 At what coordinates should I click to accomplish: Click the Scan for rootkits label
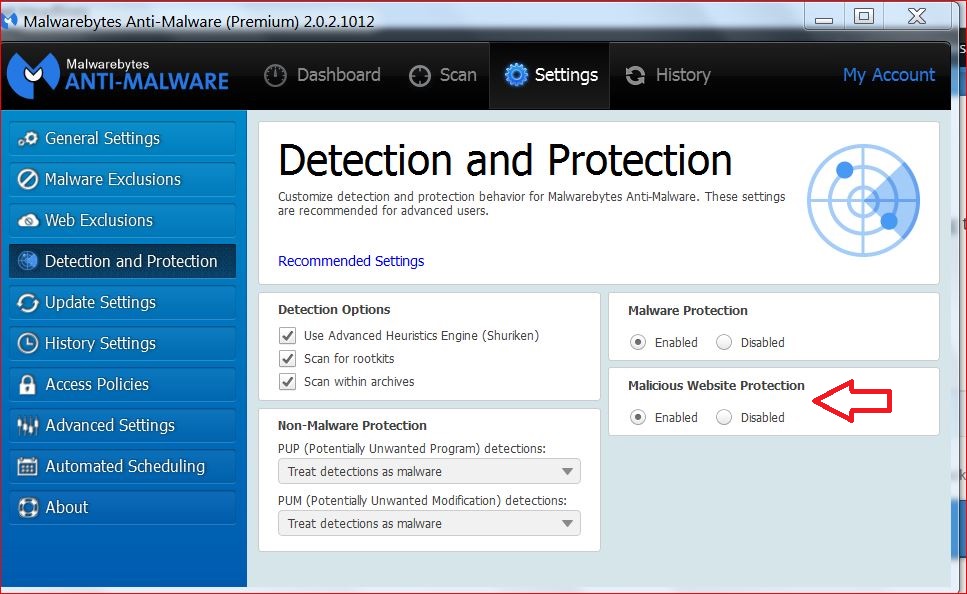pyautogui.click(x=349, y=358)
